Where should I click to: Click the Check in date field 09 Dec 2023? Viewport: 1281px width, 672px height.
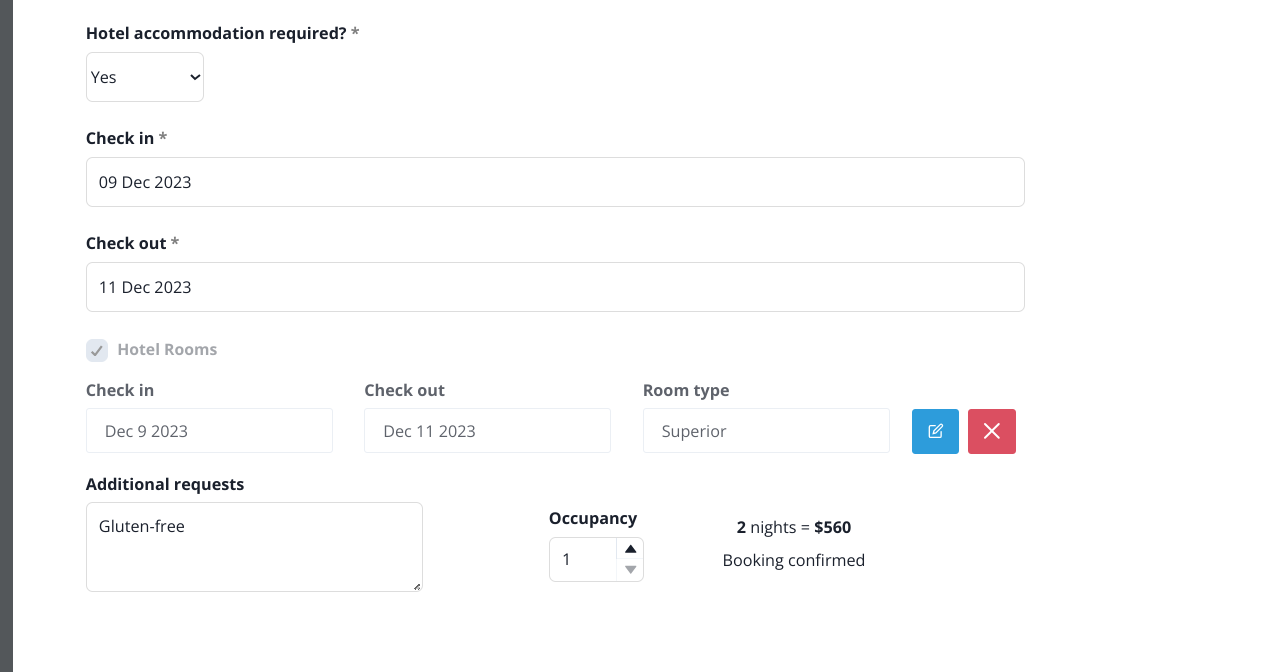[x=555, y=182]
